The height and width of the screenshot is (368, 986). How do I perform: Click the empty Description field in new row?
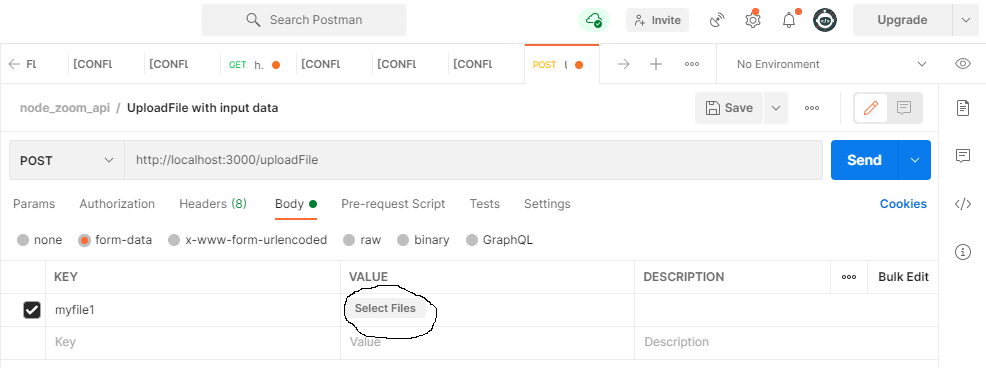click(786, 342)
